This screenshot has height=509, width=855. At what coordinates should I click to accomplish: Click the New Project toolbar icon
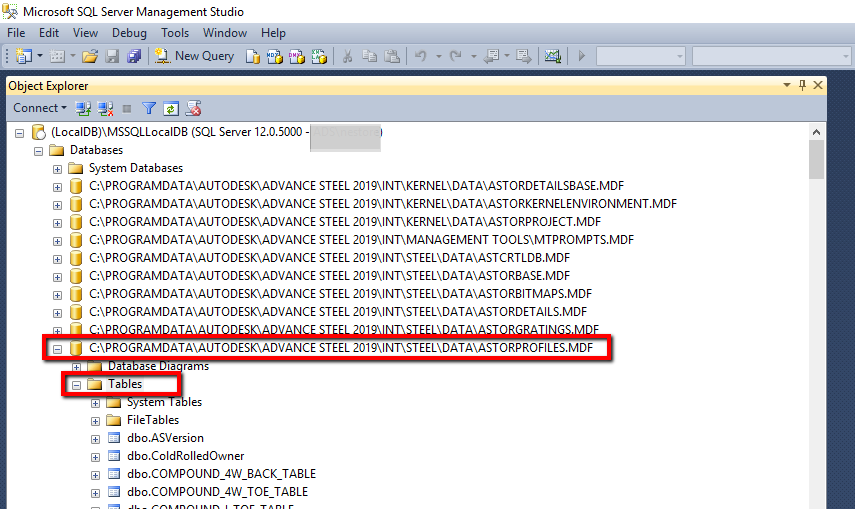point(23,56)
